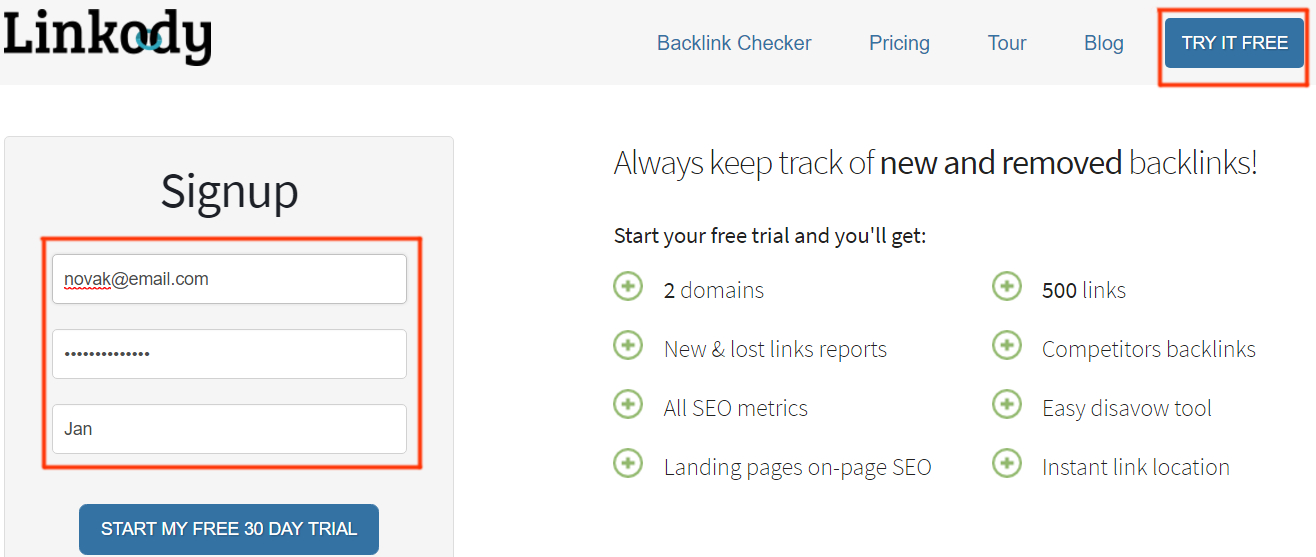The image size is (1316, 557).
Task: Start my free 30 day trial
Action: click(x=229, y=529)
